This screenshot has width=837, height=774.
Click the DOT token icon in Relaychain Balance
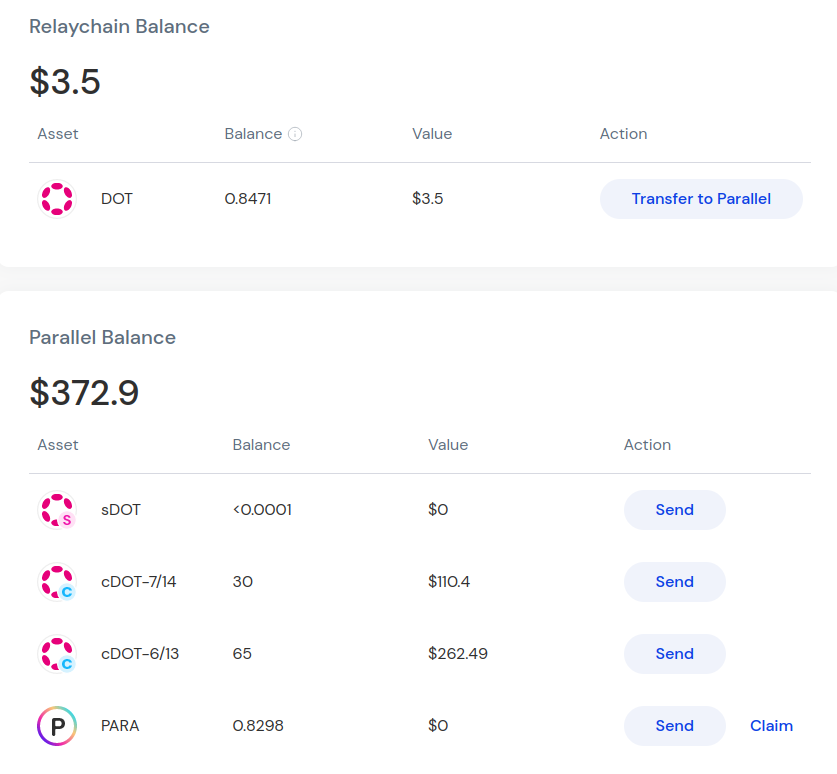pyautogui.click(x=57, y=199)
